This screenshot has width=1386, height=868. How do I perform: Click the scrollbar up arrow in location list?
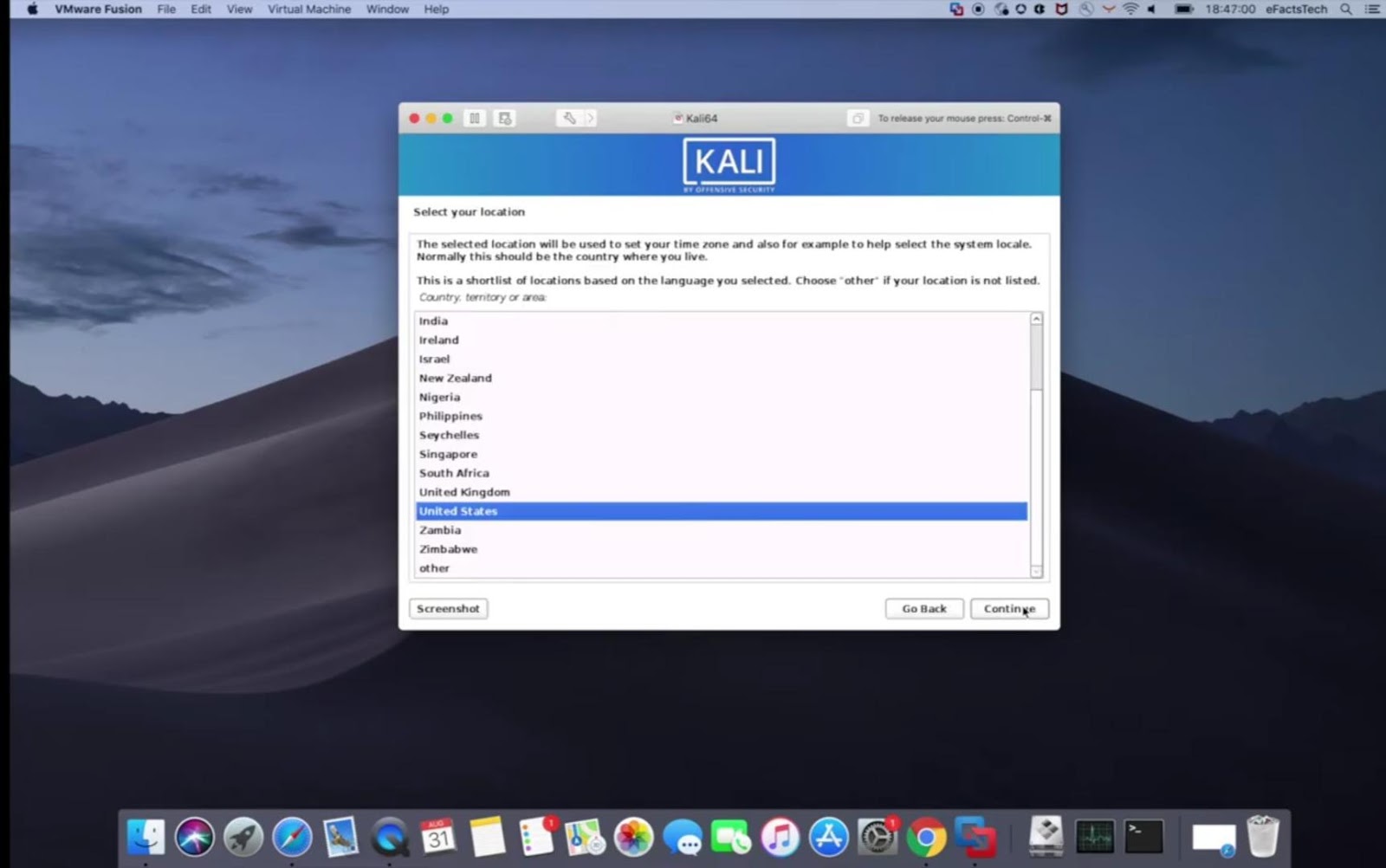(x=1036, y=320)
